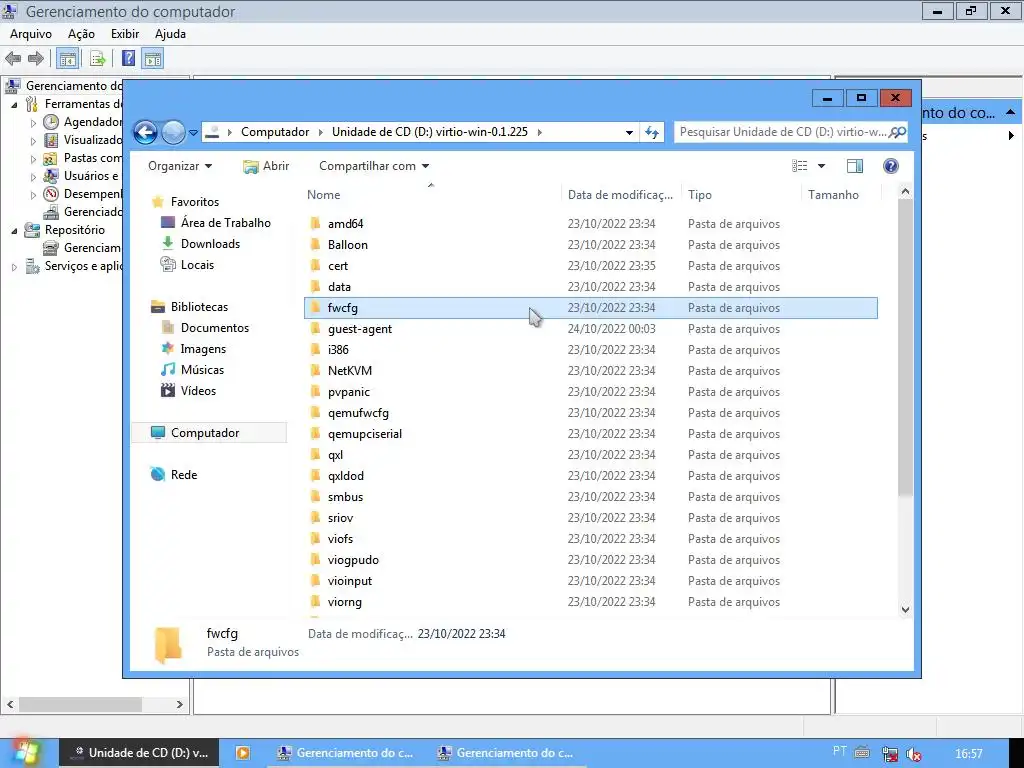
Task: Select Downloads in Favoritos sidebar
Action: pyautogui.click(x=210, y=244)
